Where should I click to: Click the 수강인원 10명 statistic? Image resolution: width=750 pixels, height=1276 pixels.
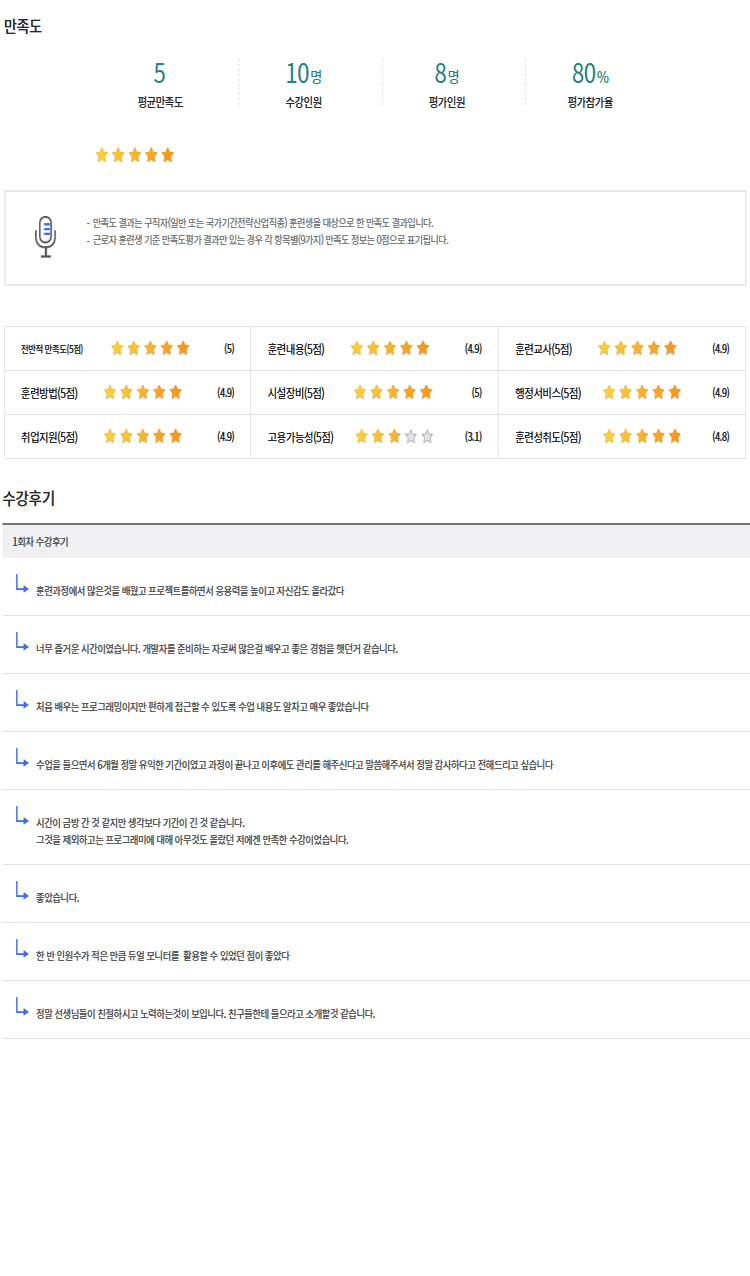coord(303,74)
